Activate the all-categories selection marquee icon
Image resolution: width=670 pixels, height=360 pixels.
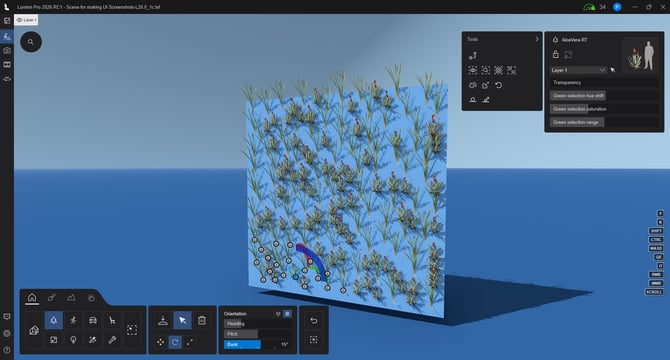click(132, 330)
